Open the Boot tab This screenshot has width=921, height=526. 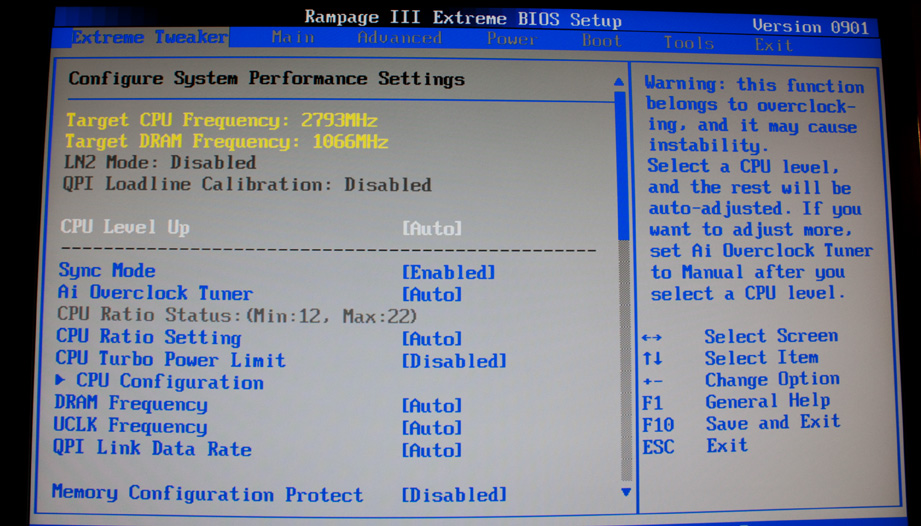(601, 41)
